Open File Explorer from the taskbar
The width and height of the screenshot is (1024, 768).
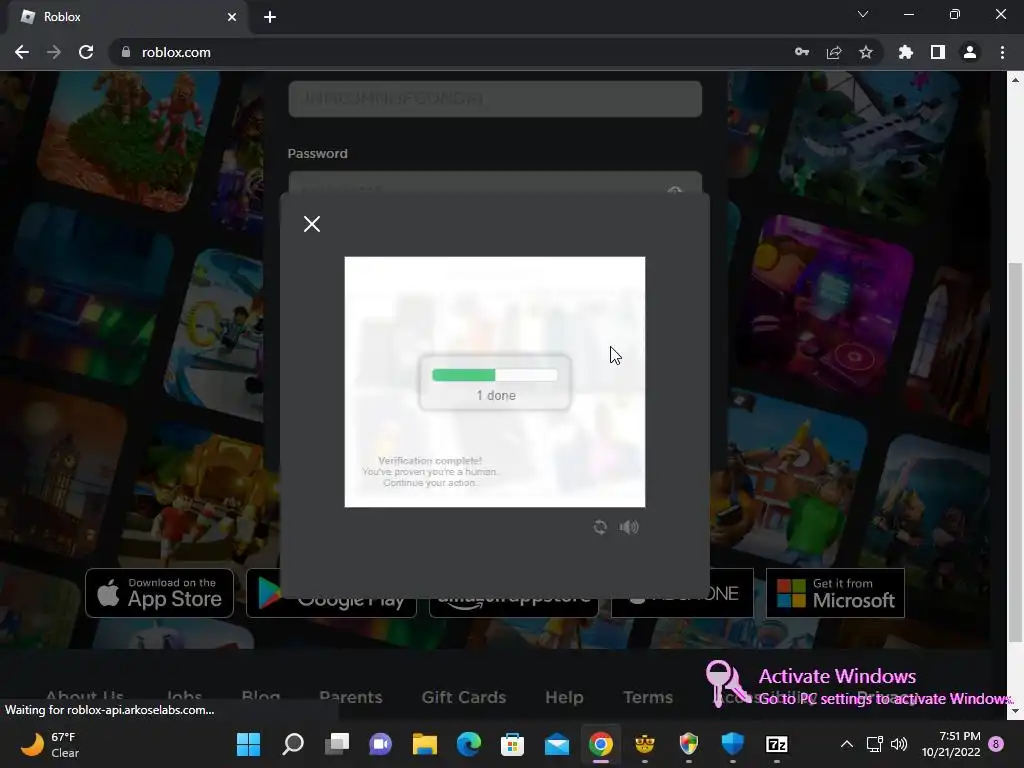pyautogui.click(x=424, y=744)
